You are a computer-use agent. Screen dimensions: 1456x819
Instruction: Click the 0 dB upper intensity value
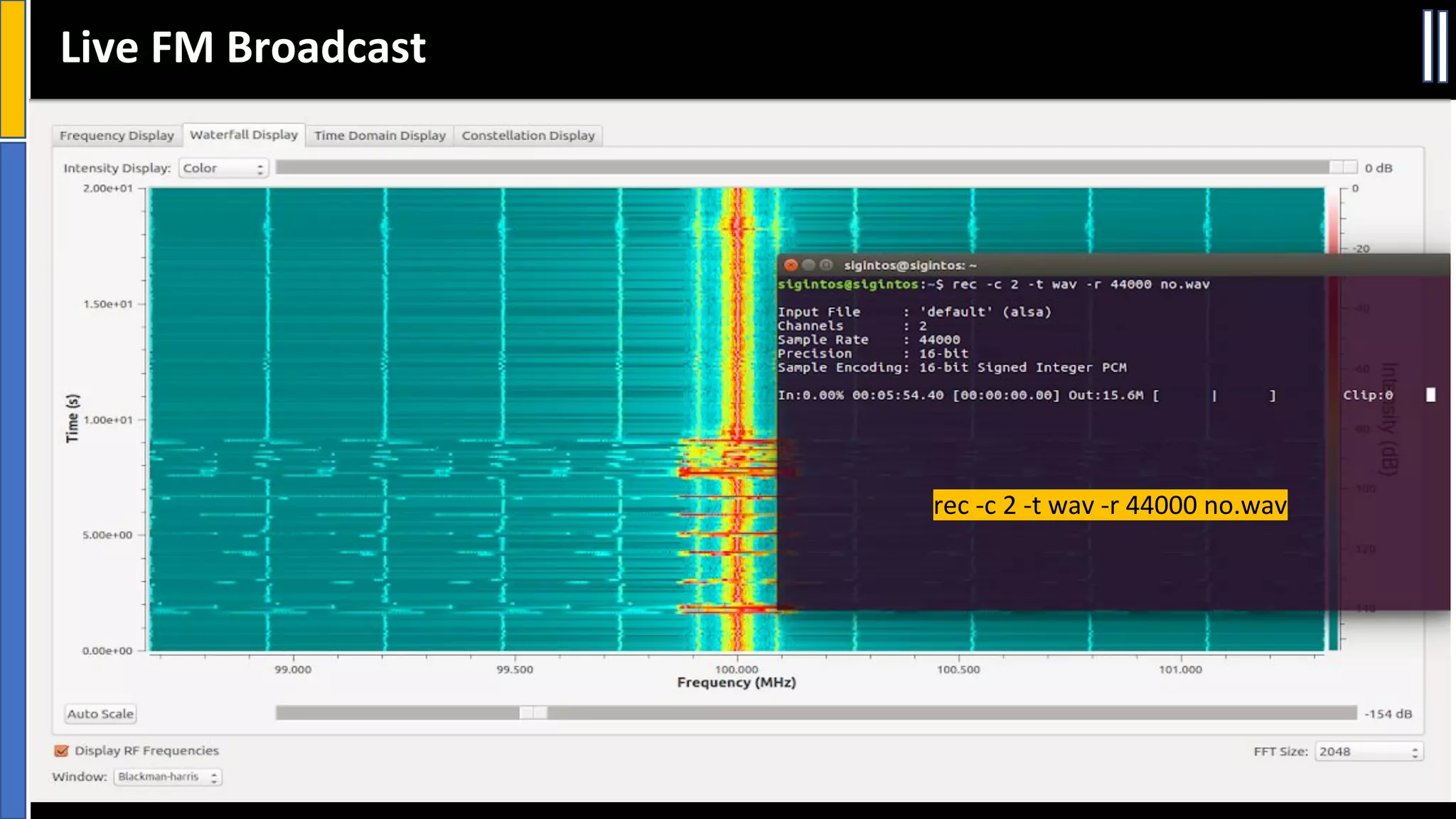pos(1379,168)
